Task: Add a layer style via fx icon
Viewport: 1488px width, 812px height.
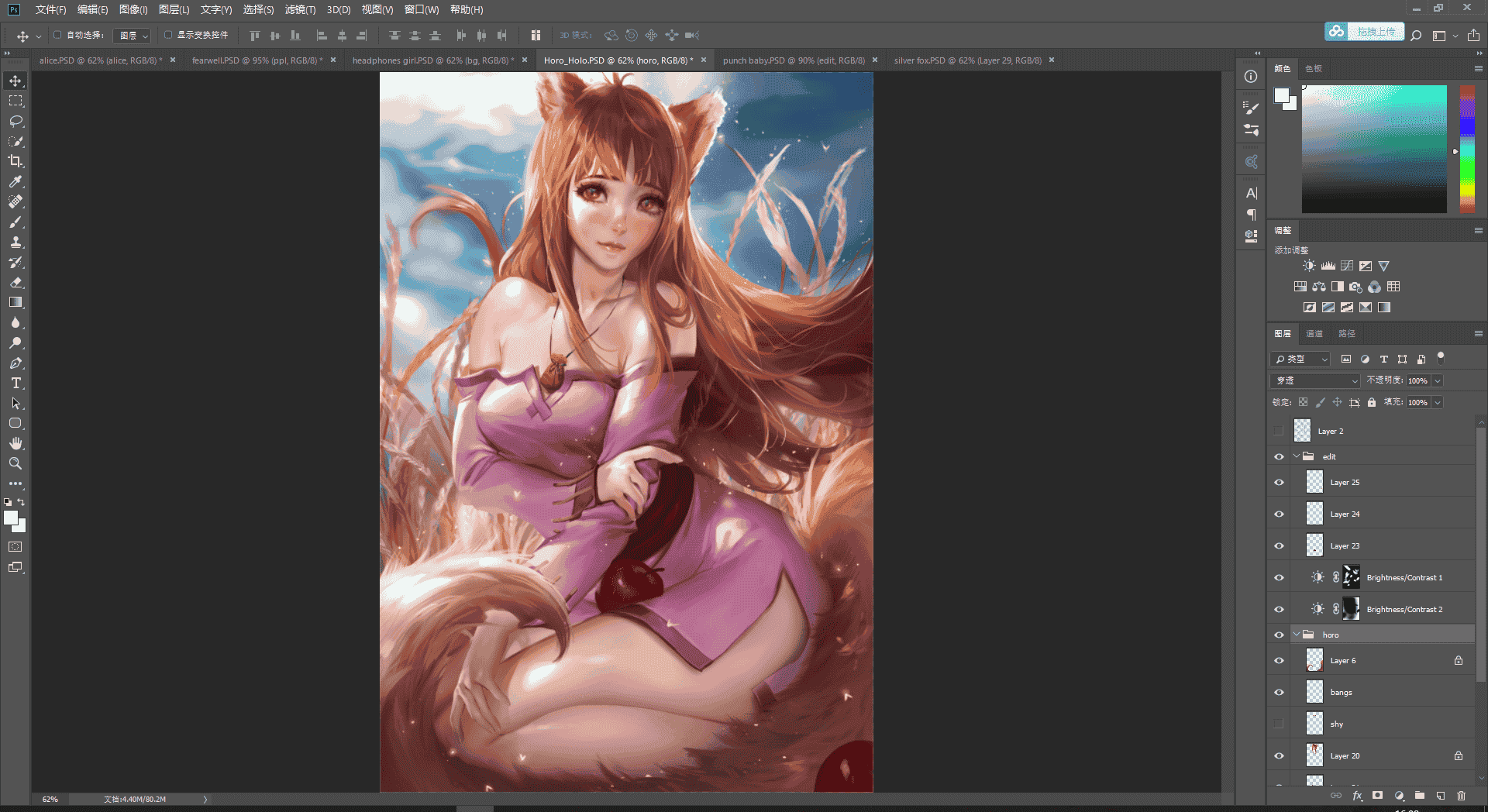Action: [1357, 796]
